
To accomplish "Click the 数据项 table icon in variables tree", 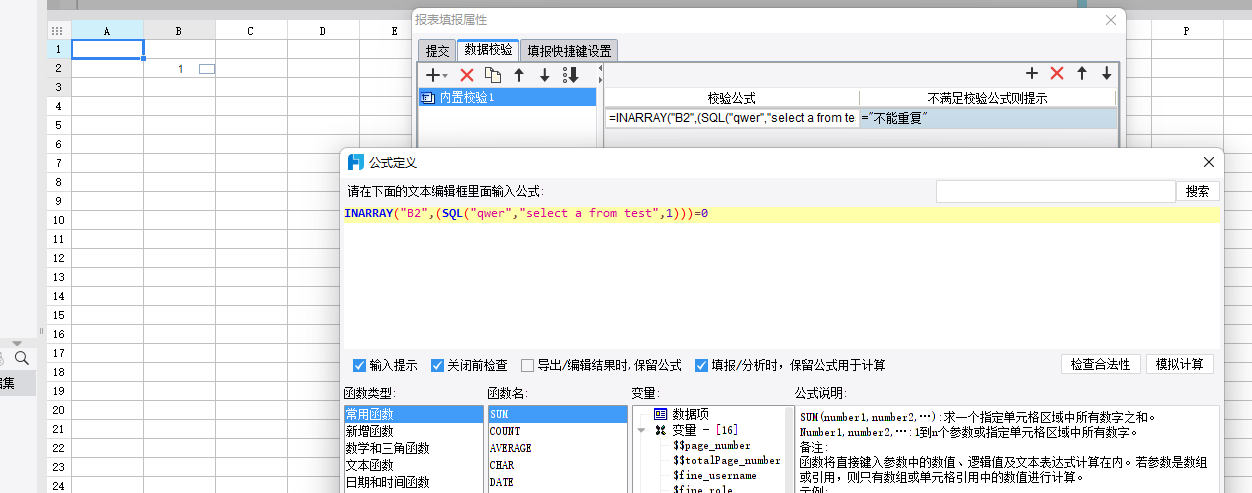I will tap(660, 414).
